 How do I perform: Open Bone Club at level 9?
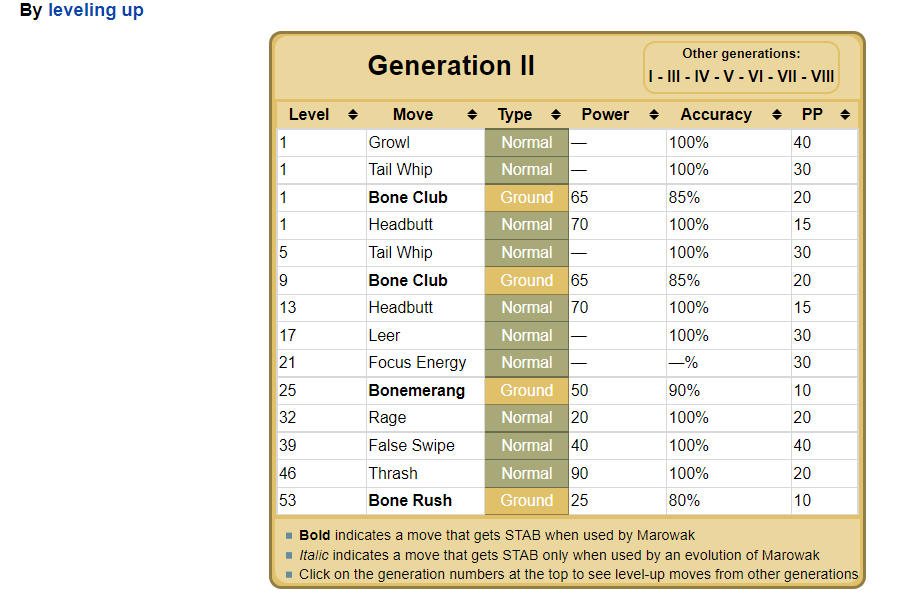pos(408,280)
